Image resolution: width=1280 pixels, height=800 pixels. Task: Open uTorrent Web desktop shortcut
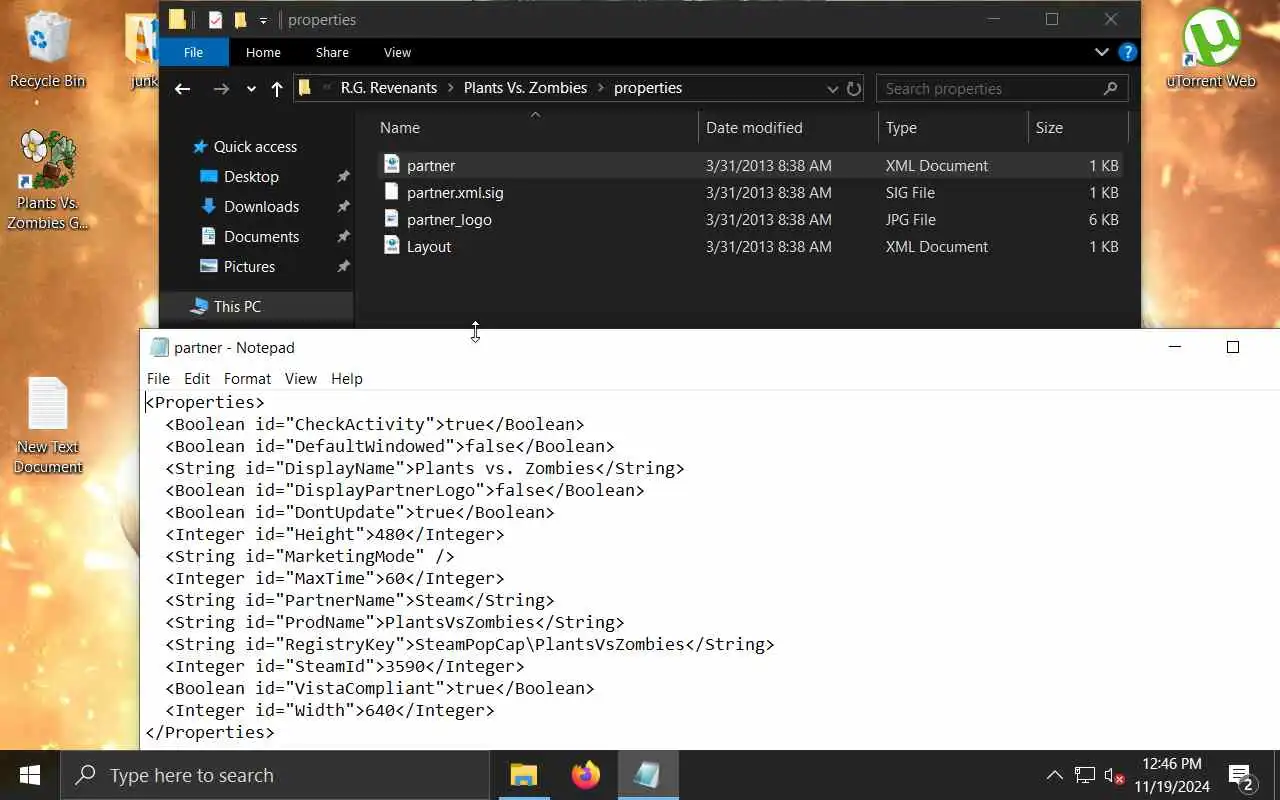[x=1211, y=50]
